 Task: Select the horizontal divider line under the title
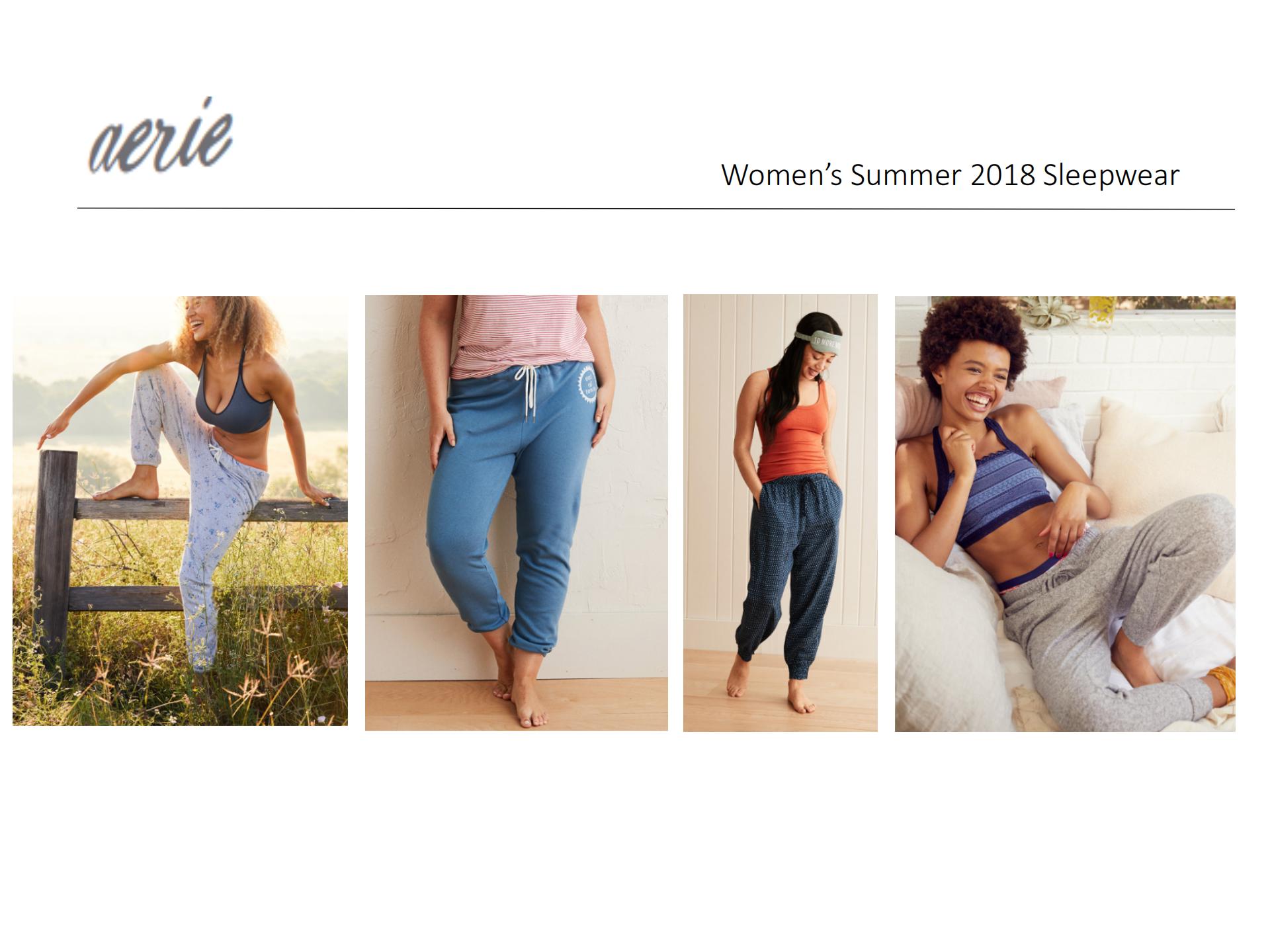pyautogui.click(x=656, y=209)
